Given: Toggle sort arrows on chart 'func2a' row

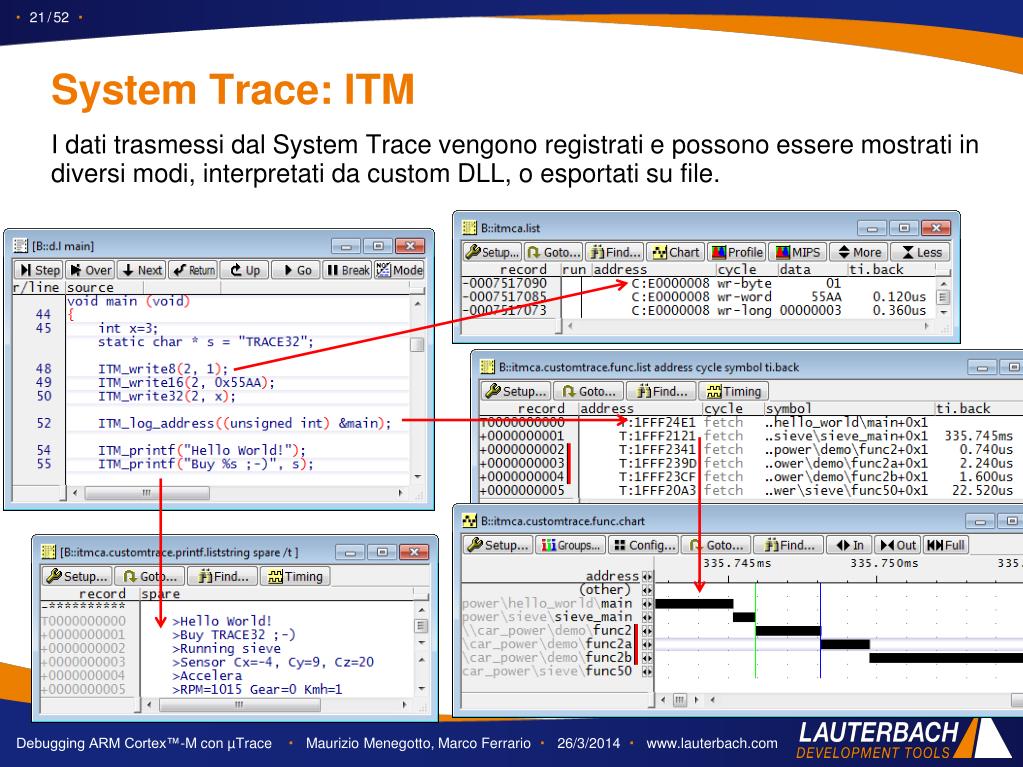Looking at the screenshot, I should coord(647,644).
